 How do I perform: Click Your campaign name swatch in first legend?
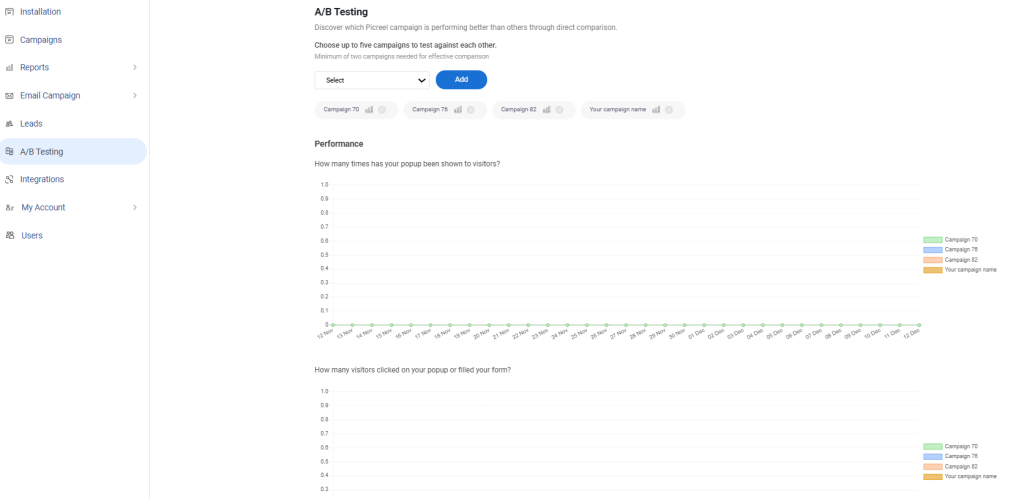(933, 270)
